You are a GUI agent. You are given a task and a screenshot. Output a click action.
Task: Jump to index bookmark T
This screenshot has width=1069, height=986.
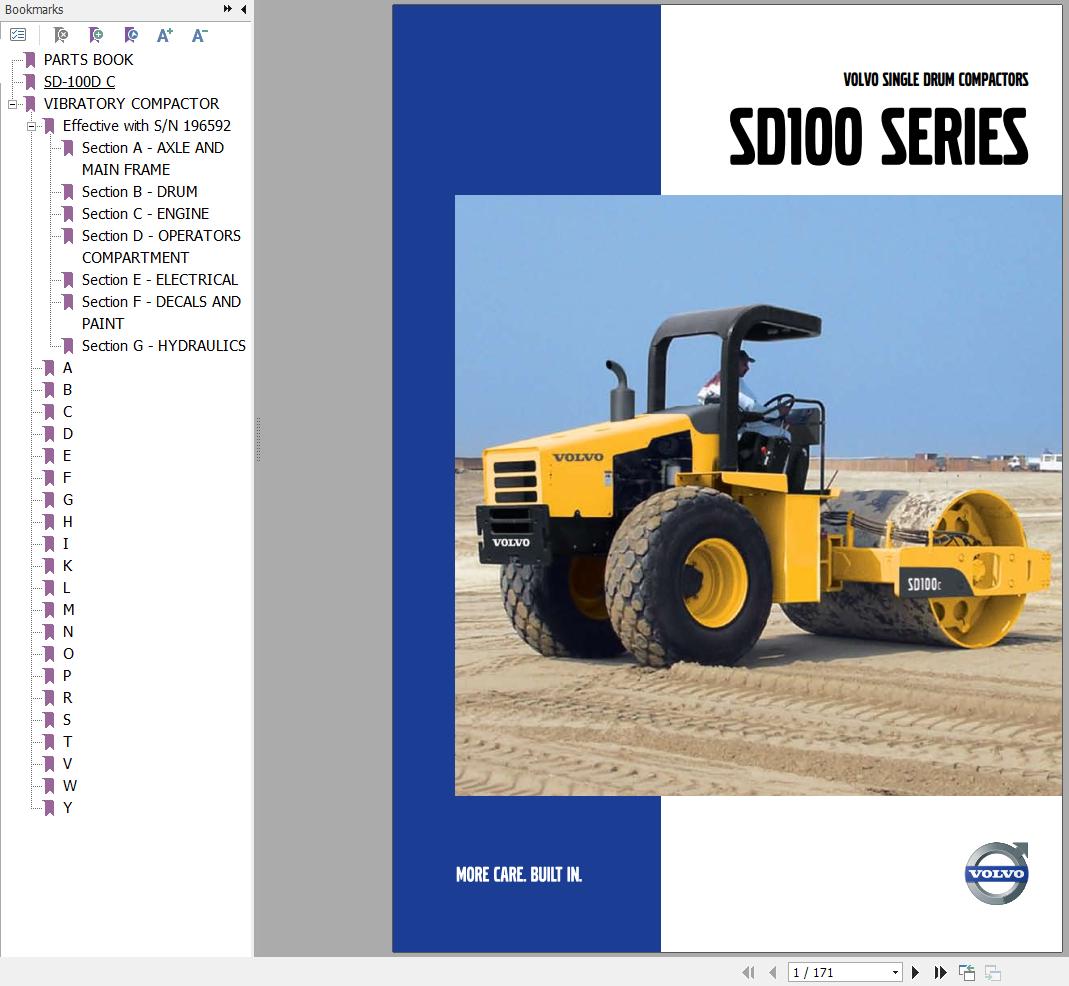pos(67,742)
